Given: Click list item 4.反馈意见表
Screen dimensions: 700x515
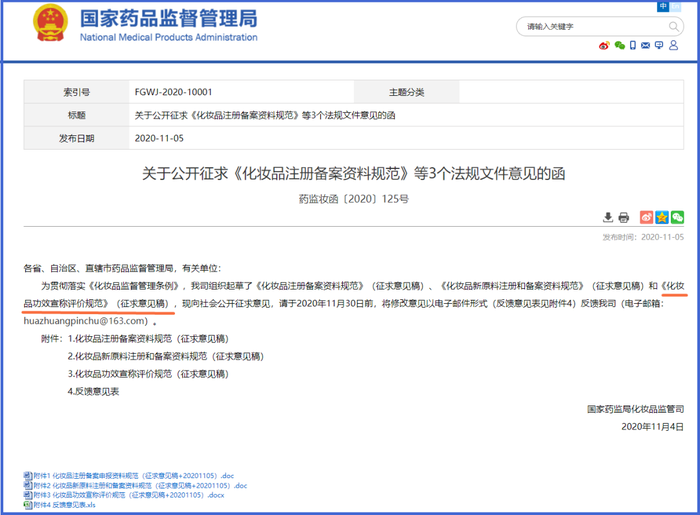Looking at the screenshot, I should point(93,391).
